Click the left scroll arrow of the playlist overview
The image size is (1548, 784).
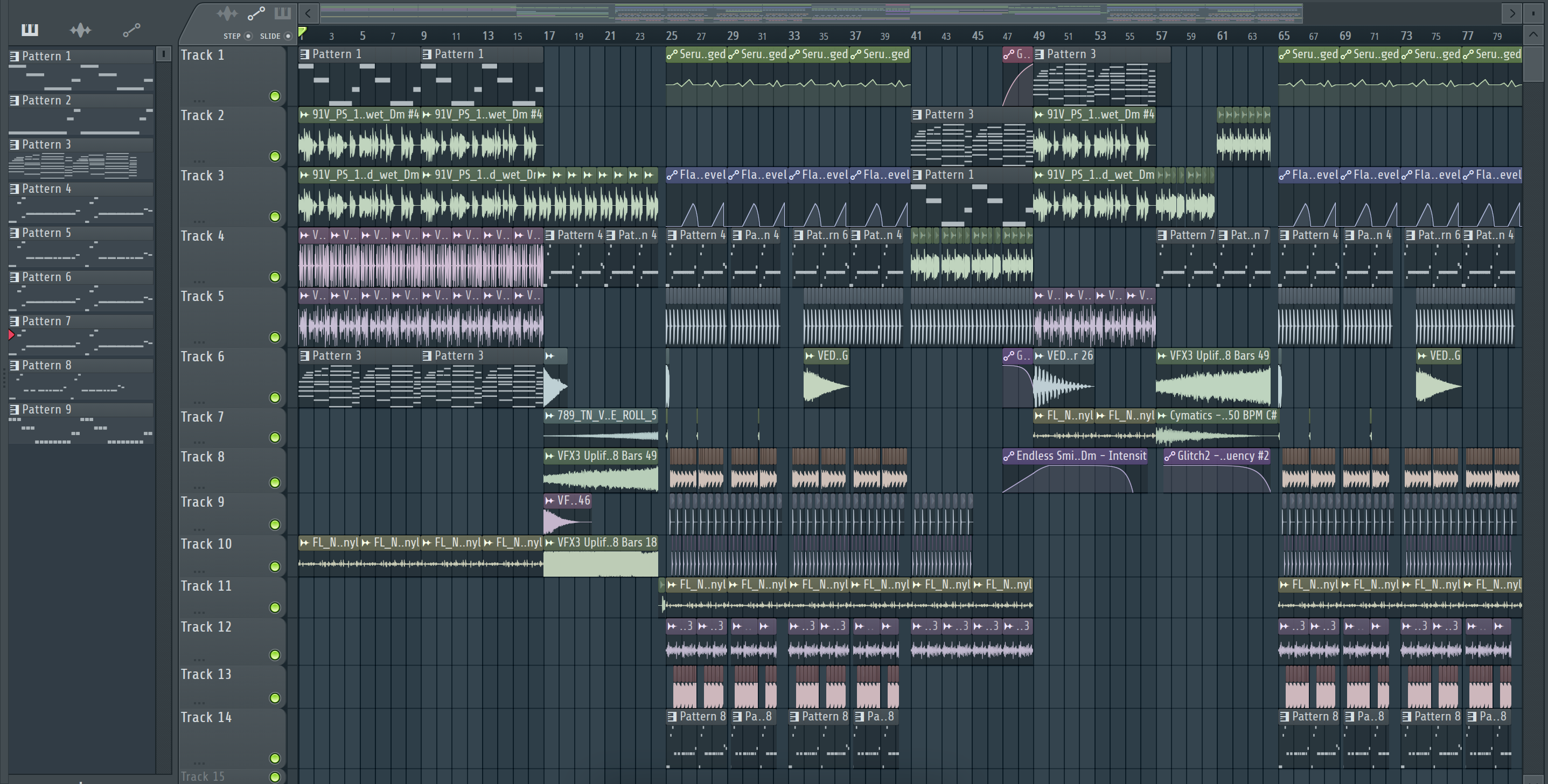(308, 12)
